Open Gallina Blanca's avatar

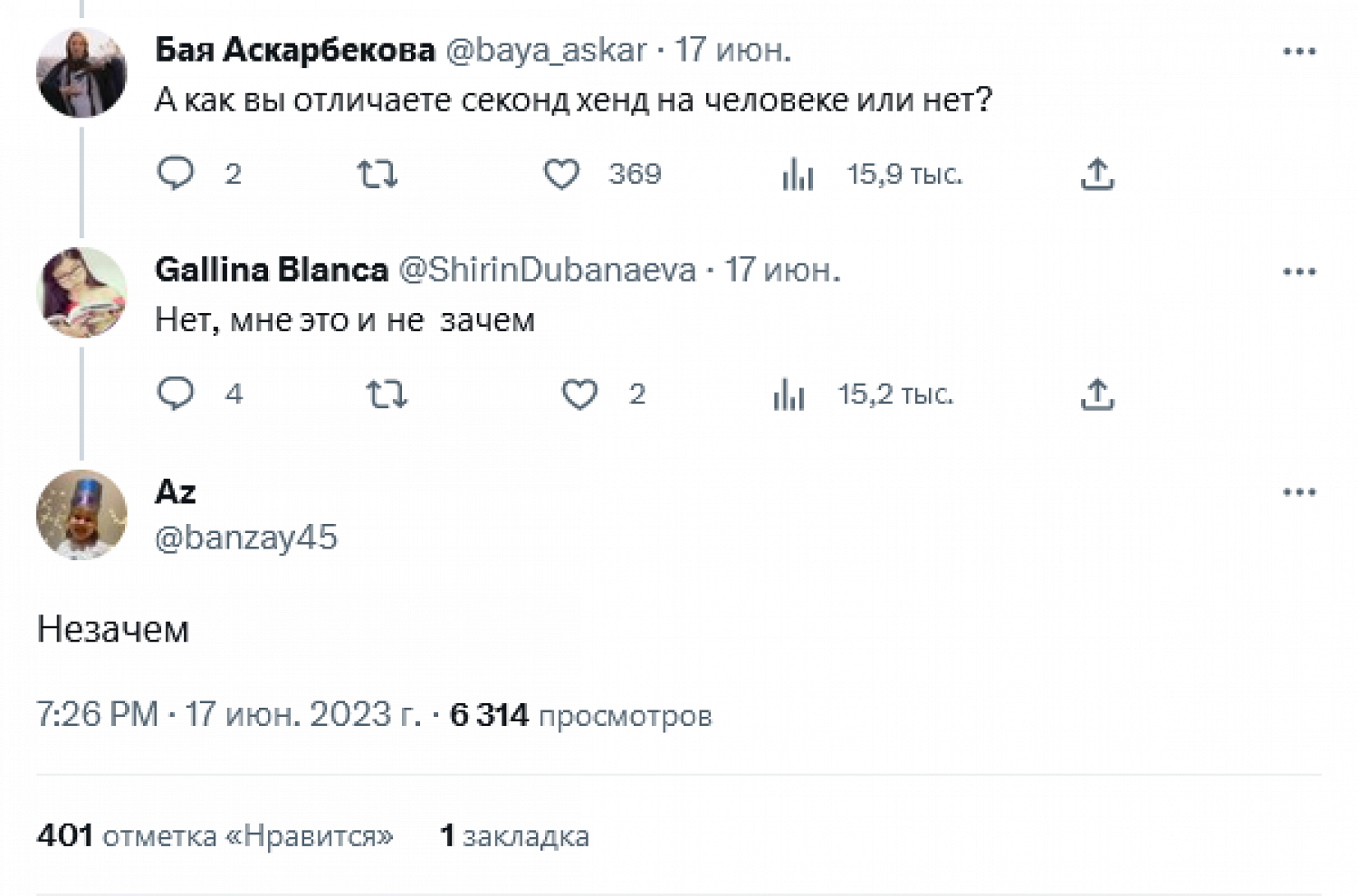[81, 292]
